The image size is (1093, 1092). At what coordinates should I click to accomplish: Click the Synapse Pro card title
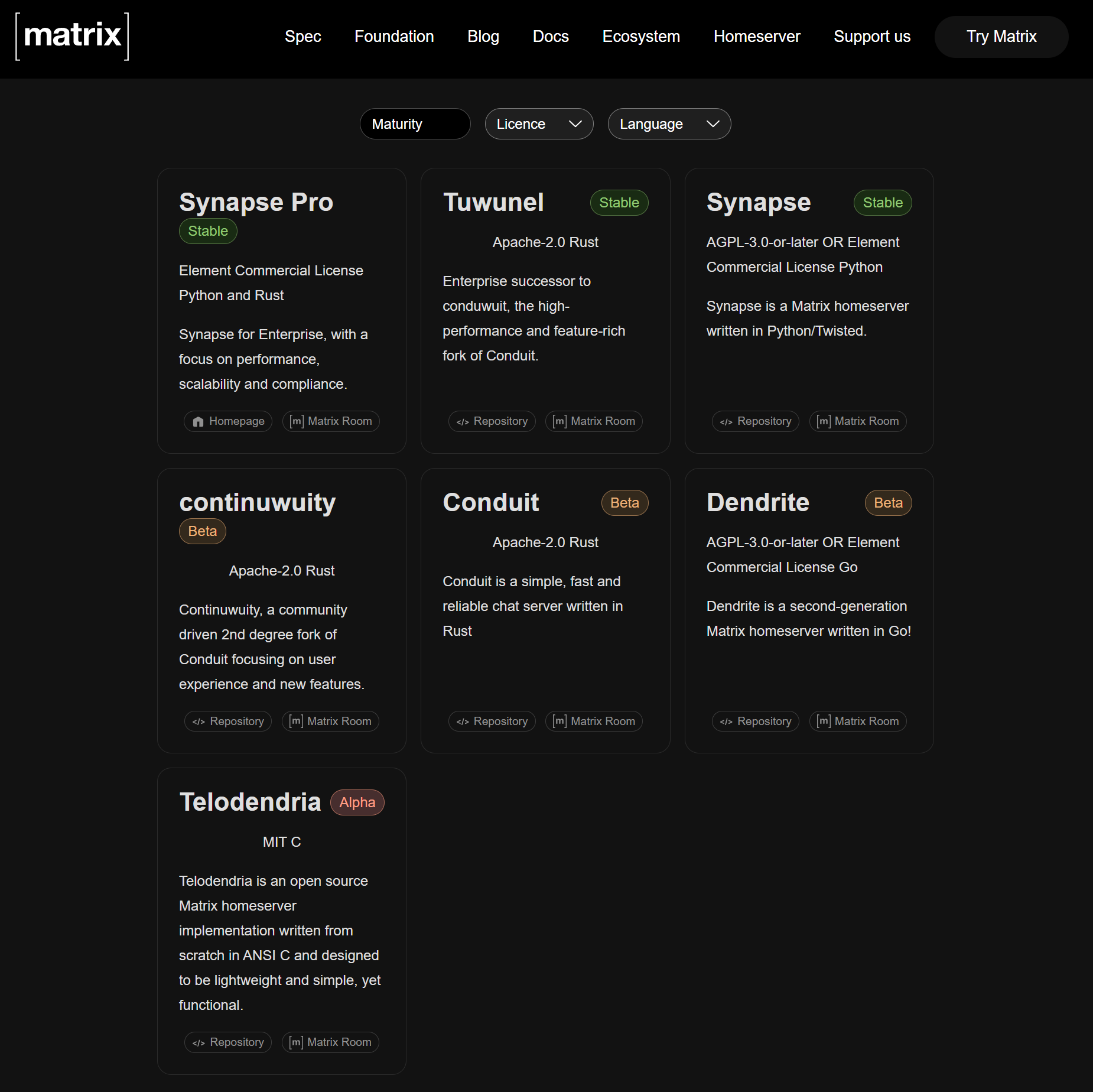tap(256, 203)
